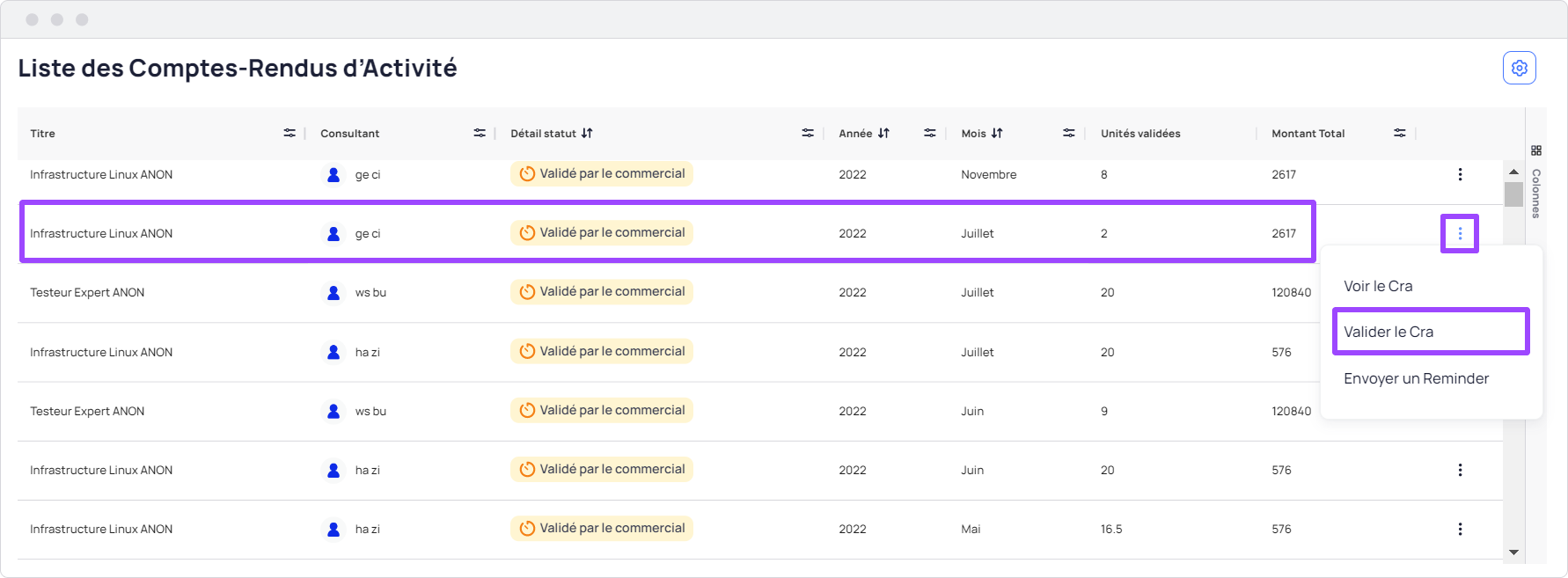The height and width of the screenshot is (578, 1568).
Task: Sort by the Année arrows icon
Action: click(883, 133)
